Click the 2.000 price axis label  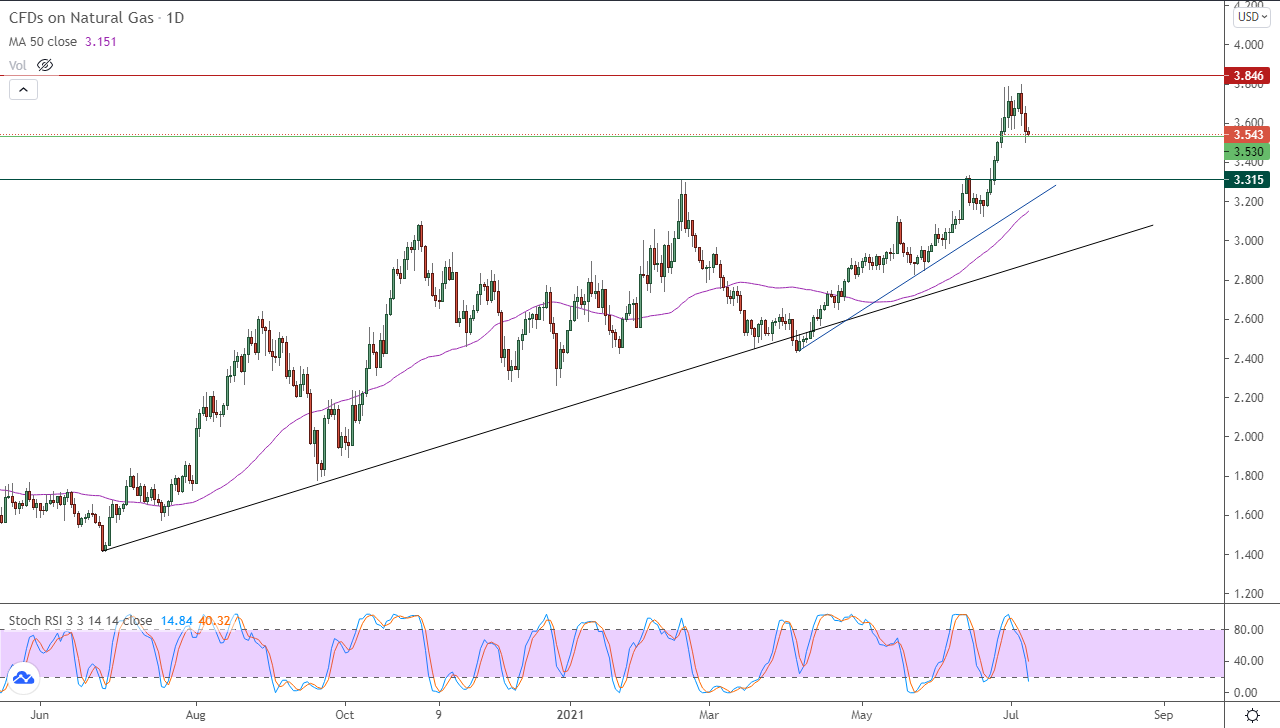(1248, 437)
